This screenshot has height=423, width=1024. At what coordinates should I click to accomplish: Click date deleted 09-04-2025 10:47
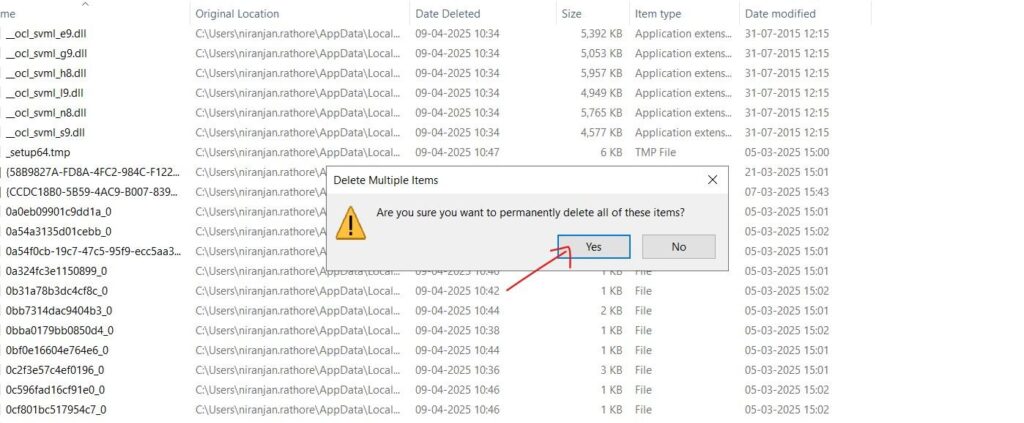click(457, 152)
